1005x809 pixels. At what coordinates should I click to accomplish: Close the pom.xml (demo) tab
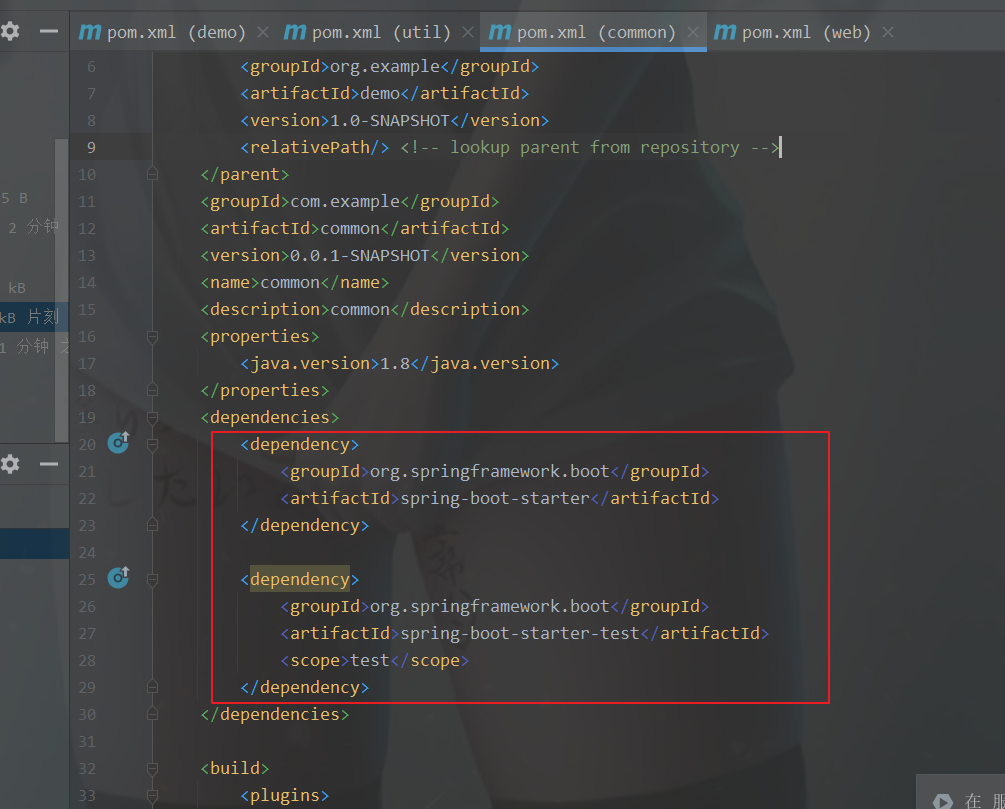262,31
